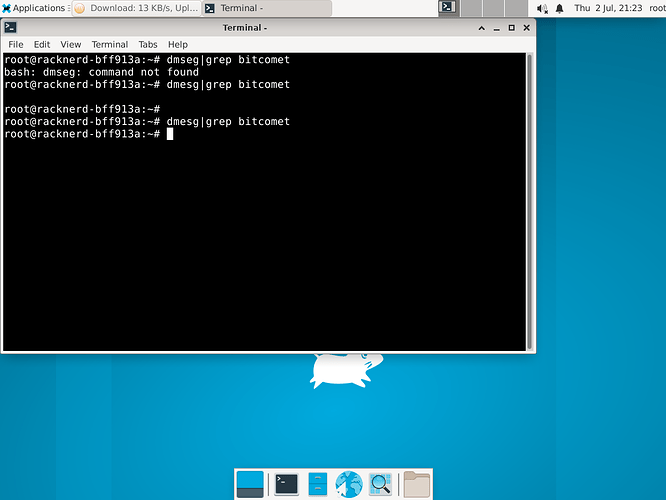
Task: Switch to the second workspace in the switcher
Action: 471,8
